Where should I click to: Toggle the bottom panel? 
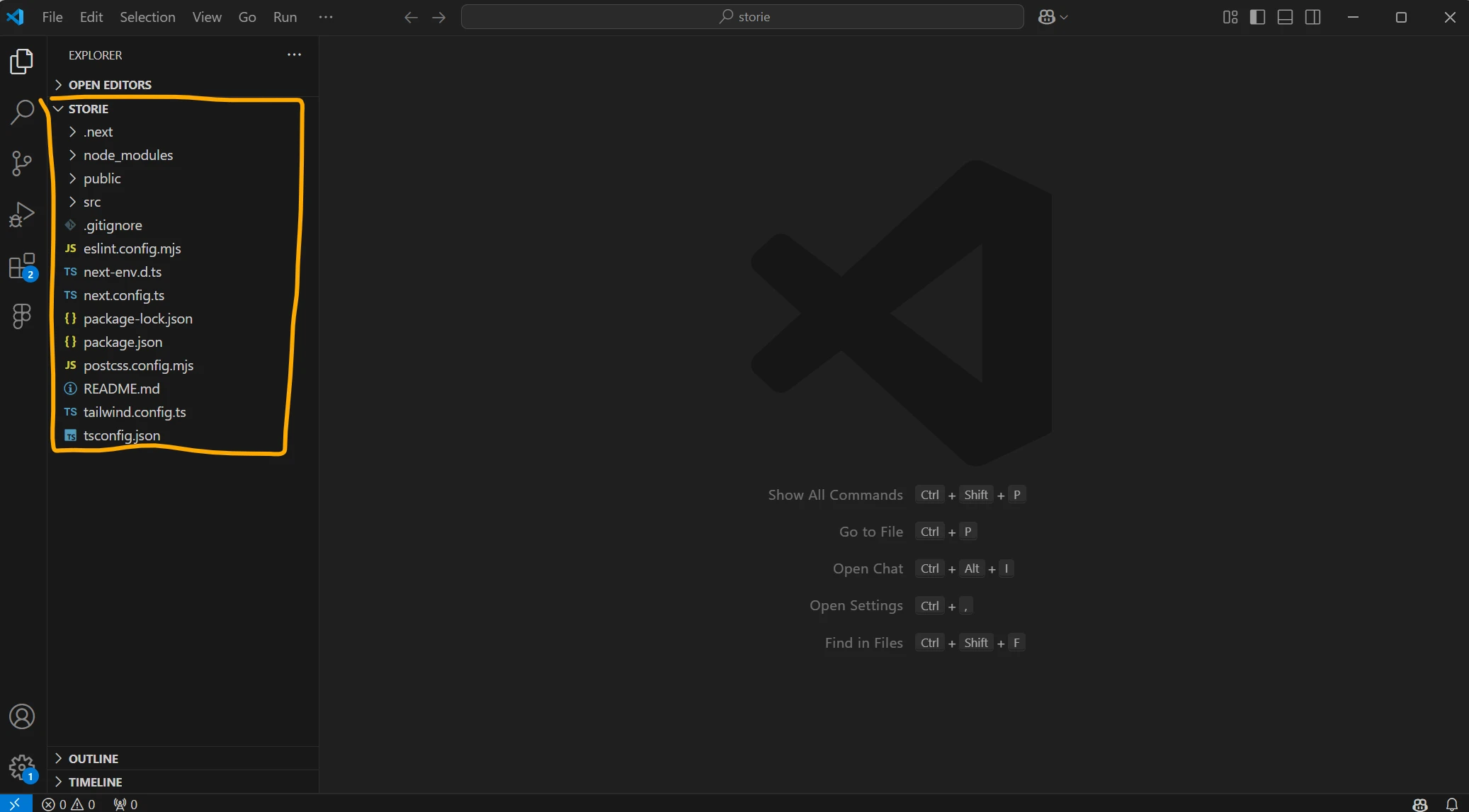pyautogui.click(x=1286, y=17)
